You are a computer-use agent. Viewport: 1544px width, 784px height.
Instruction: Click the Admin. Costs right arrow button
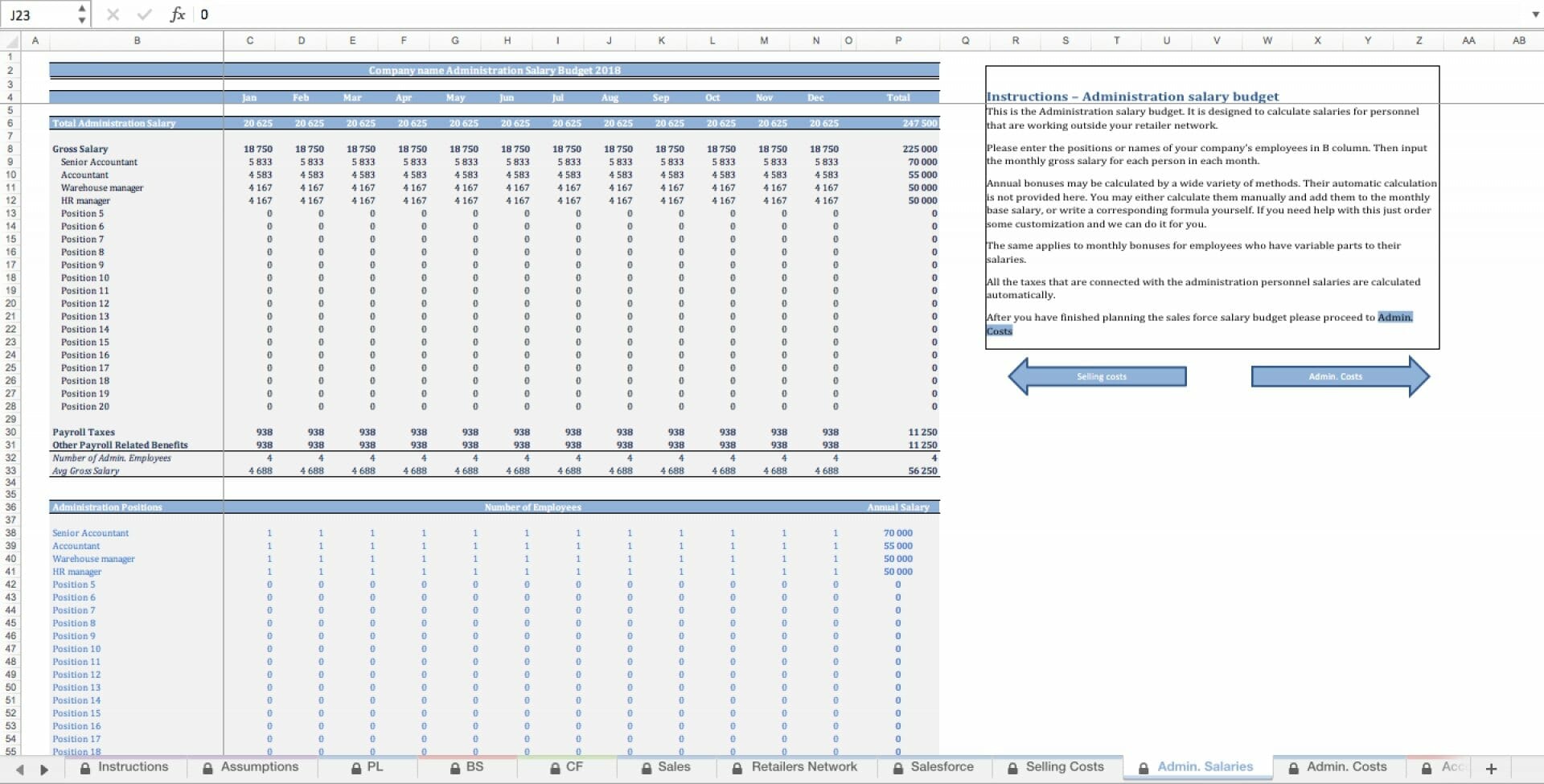point(1341,376)
